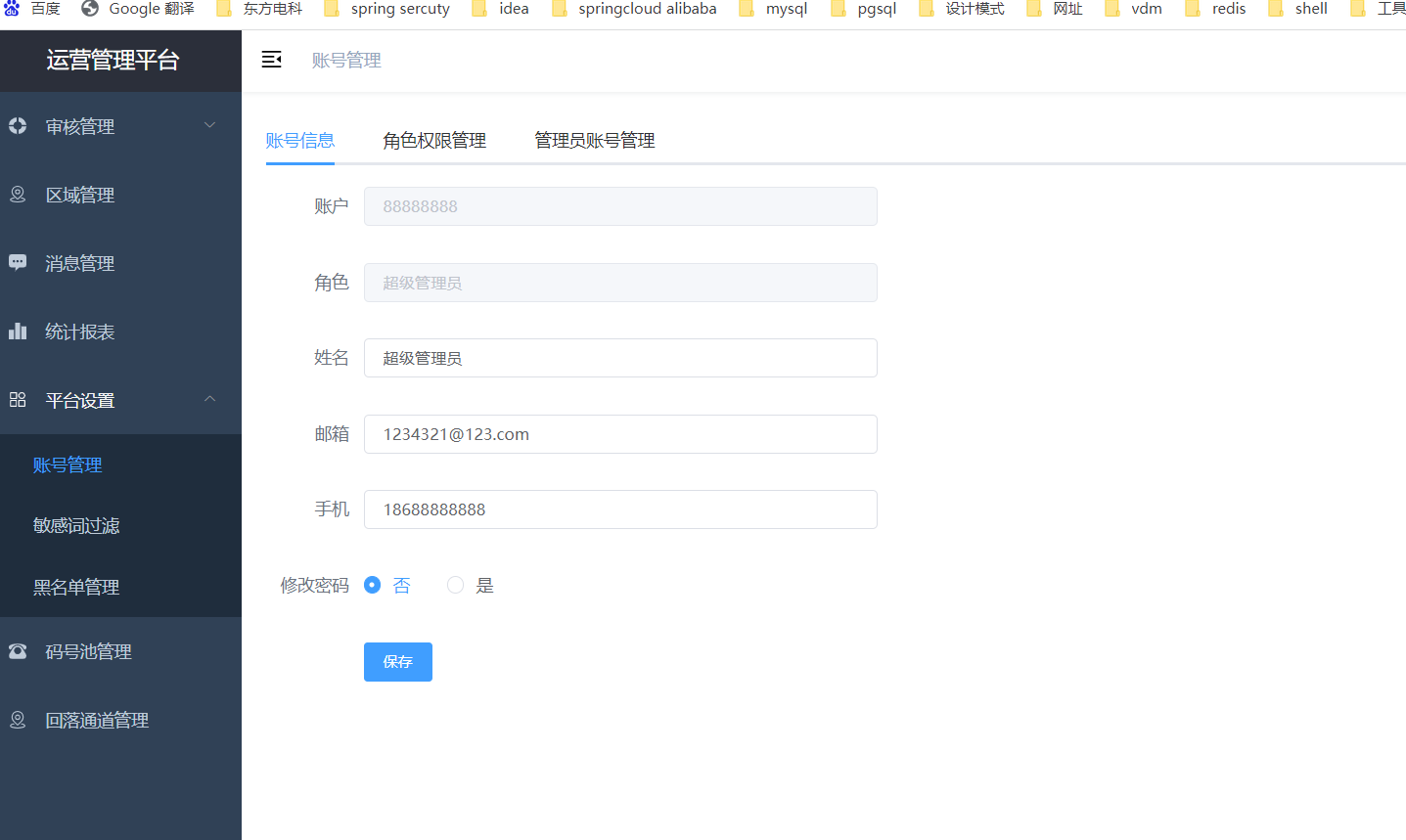Click the 账号管理 breadcrumb text
1406x840 pixels.
346,61
